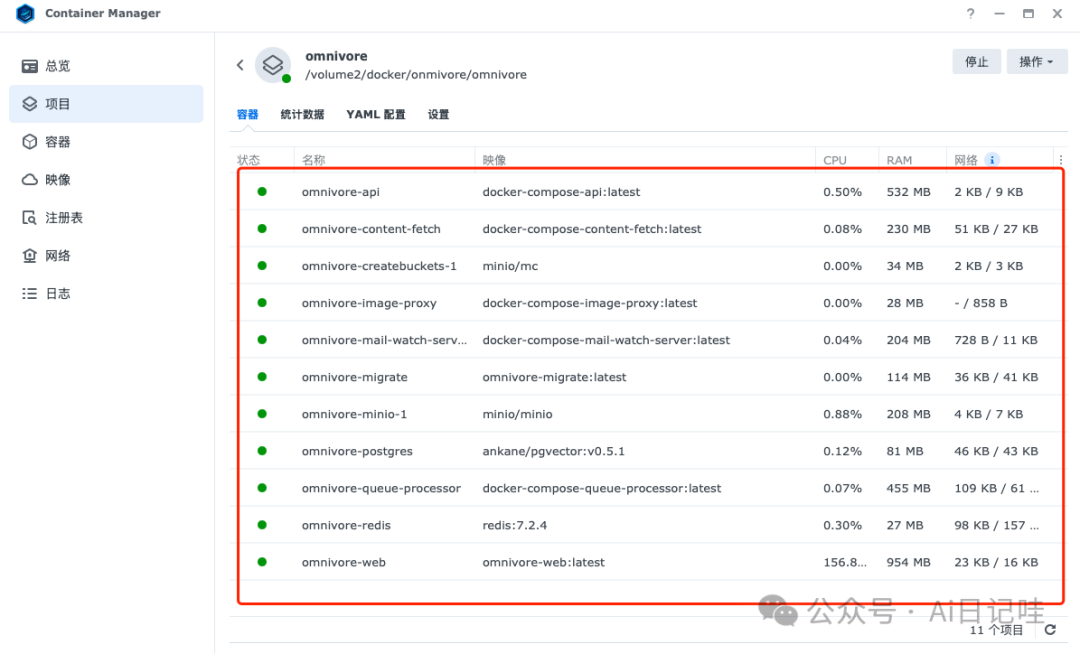
Task: Select the omnivore-migrate container name
Action: click(x=354, y=377)
